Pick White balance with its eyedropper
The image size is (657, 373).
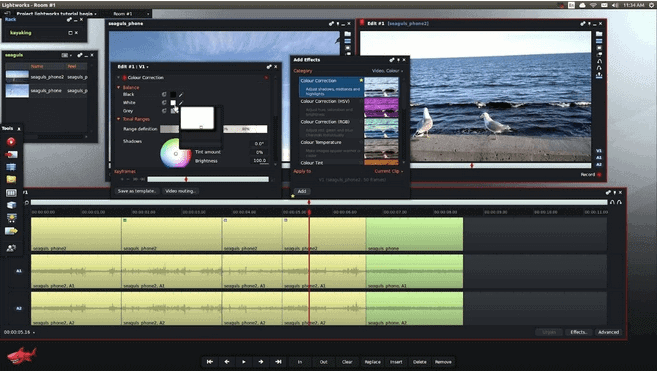(181, 103)
